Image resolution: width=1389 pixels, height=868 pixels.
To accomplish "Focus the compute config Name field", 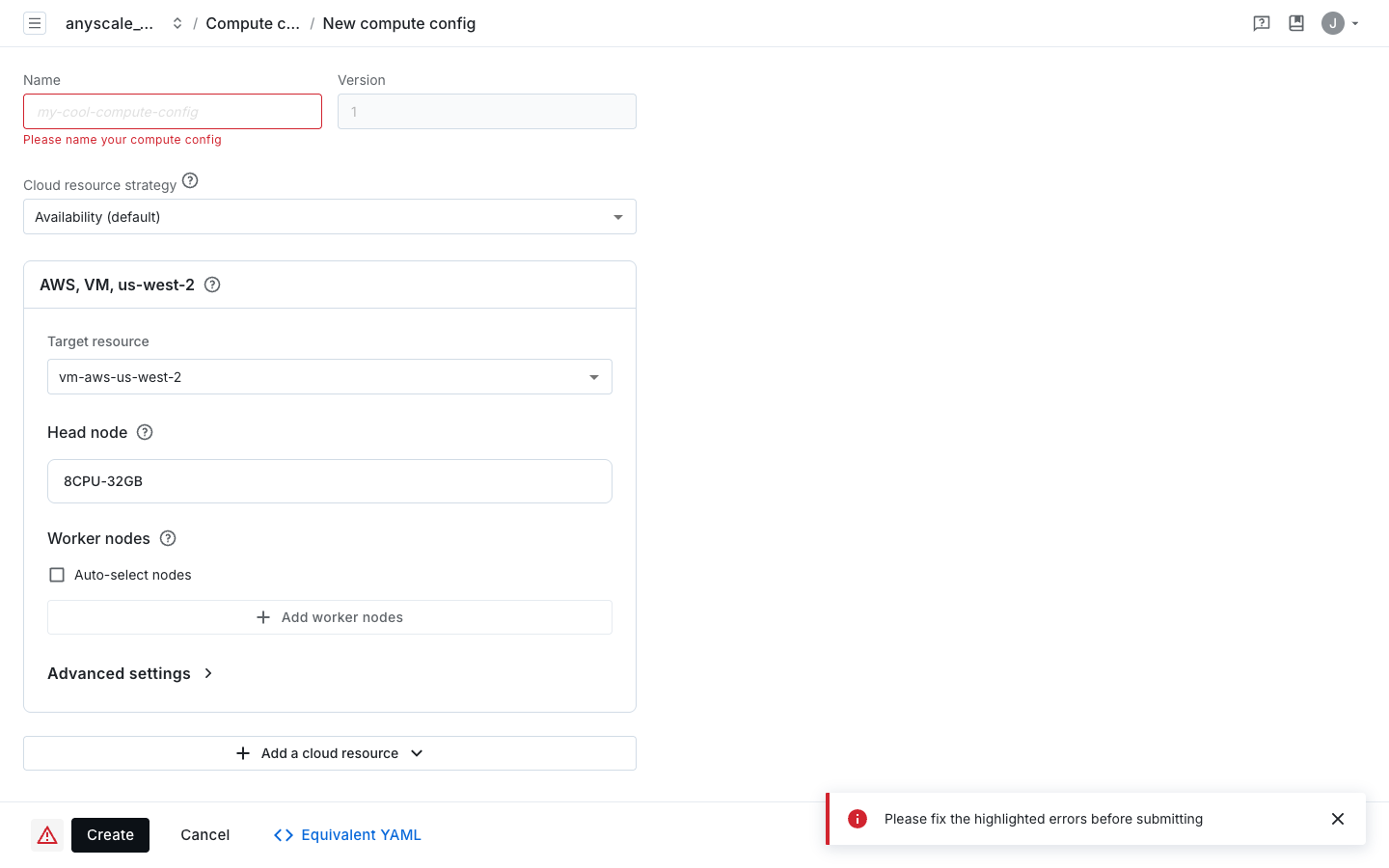I will [x=173, y=112].
